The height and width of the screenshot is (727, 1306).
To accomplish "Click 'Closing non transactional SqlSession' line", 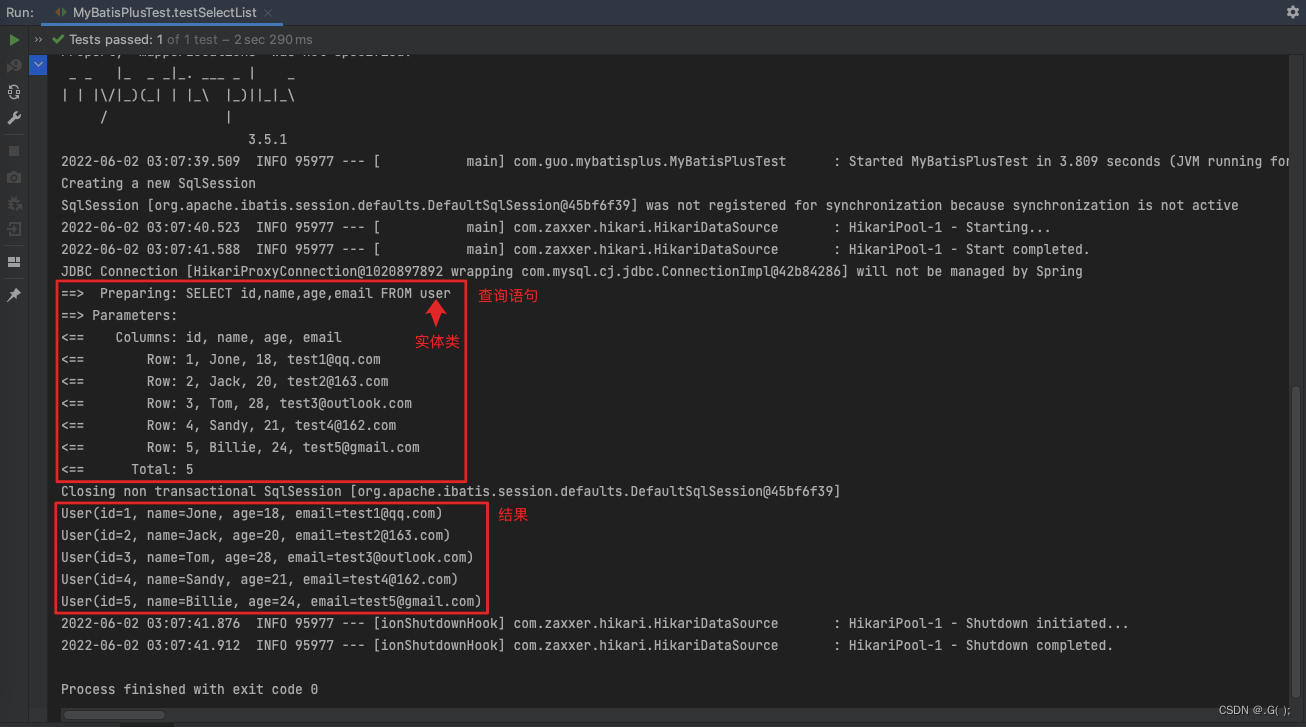I will point(451,491).
